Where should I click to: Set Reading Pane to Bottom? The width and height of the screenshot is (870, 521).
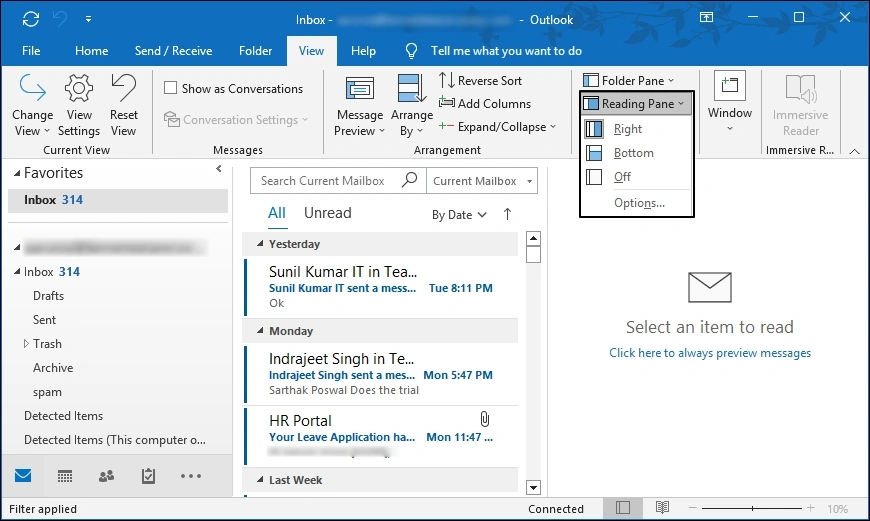coord(636,153)
